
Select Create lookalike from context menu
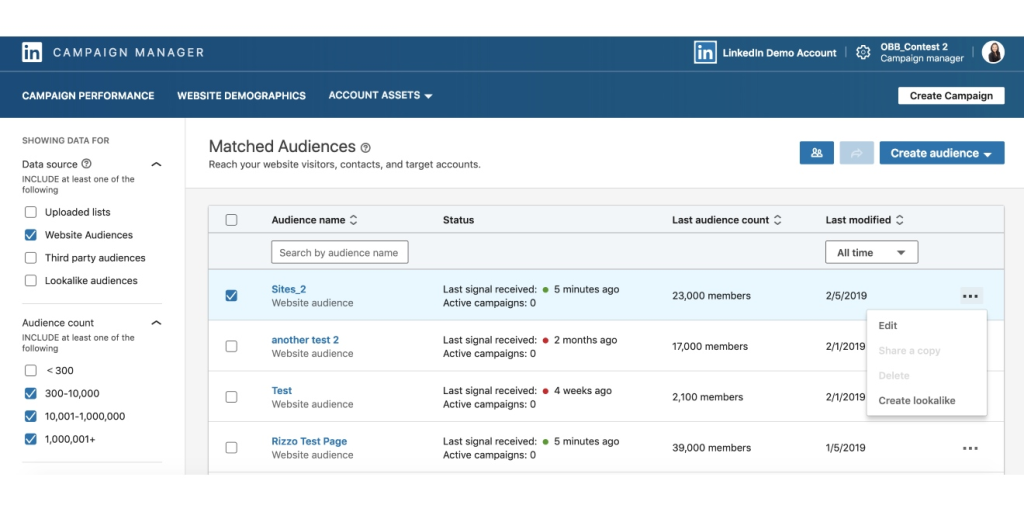[x=916, y=401]
